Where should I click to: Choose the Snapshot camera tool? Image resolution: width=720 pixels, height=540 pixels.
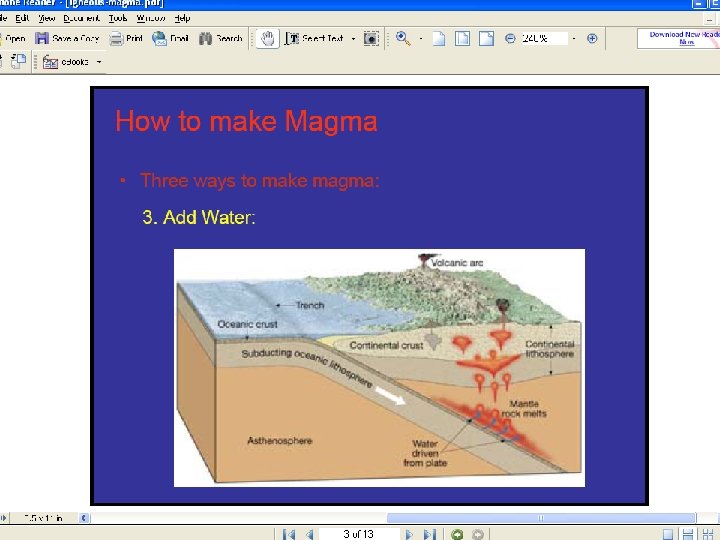371,39
